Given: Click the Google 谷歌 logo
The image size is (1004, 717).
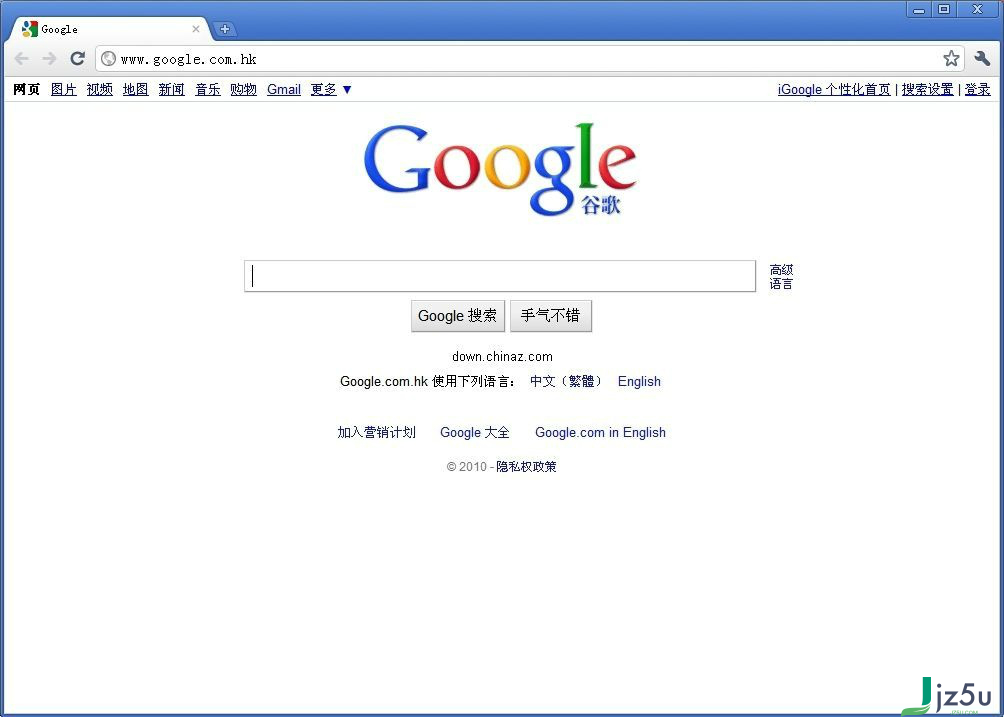Looking at the screenshot, I should pyautogui.click(x=500, y=170).
